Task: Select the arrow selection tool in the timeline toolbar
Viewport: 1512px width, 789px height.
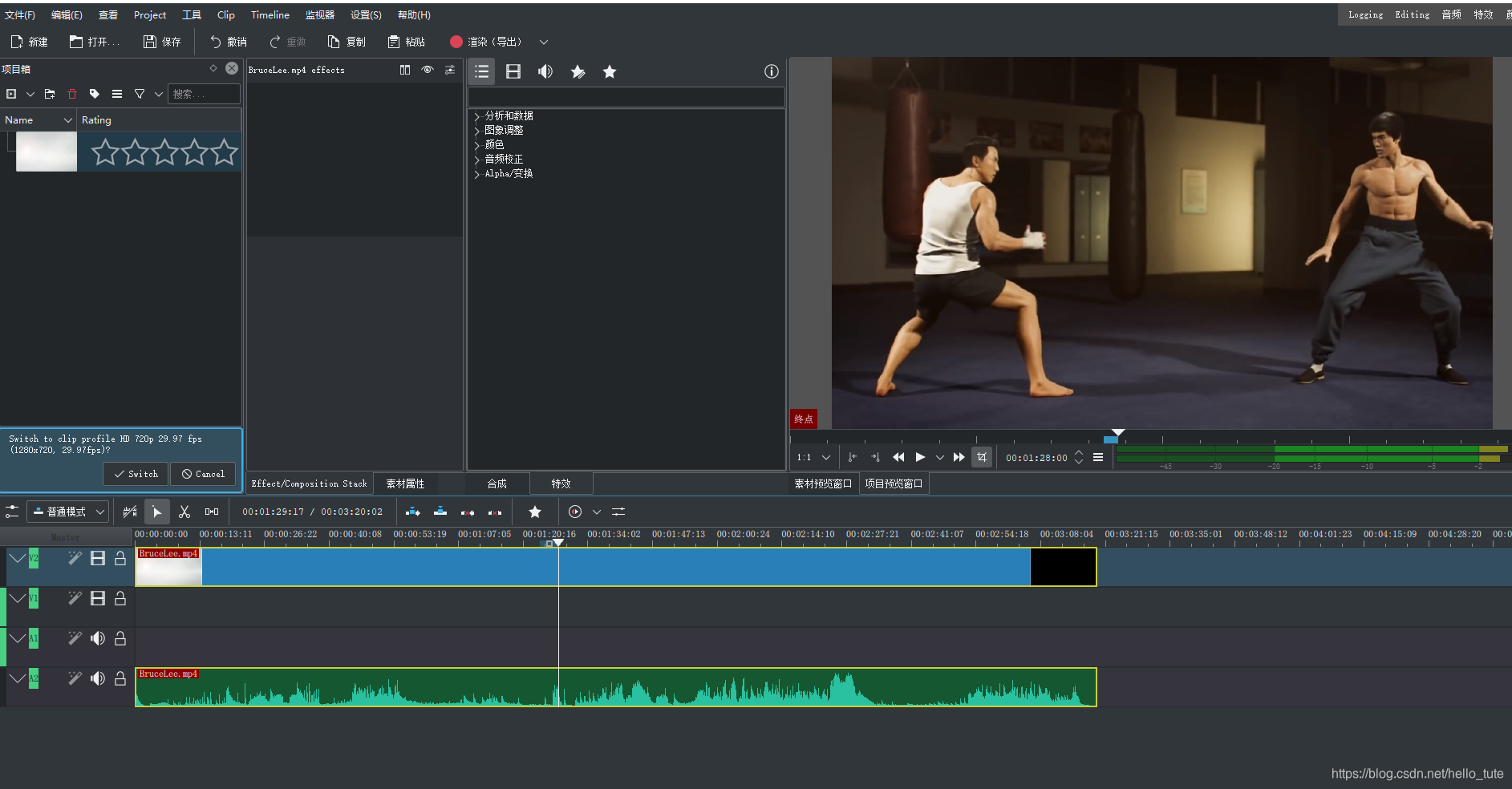Action: coord(157,512)
